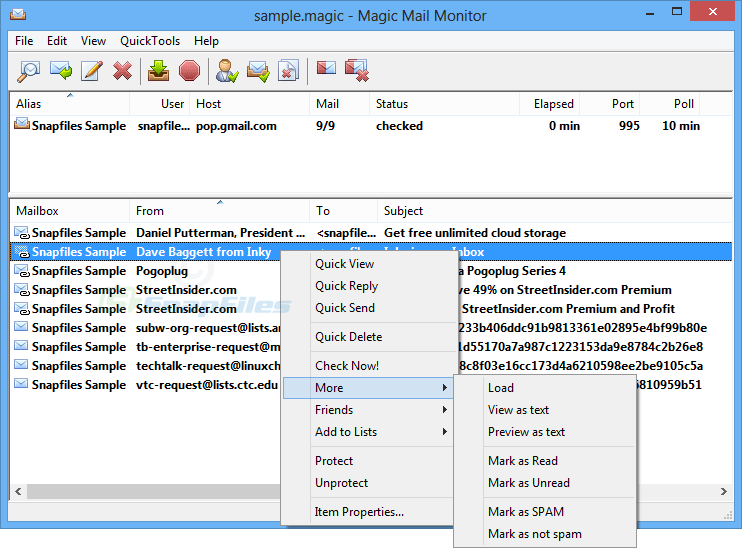
Task: Open Item Properties... from context menu
Action: coord(368,512)
